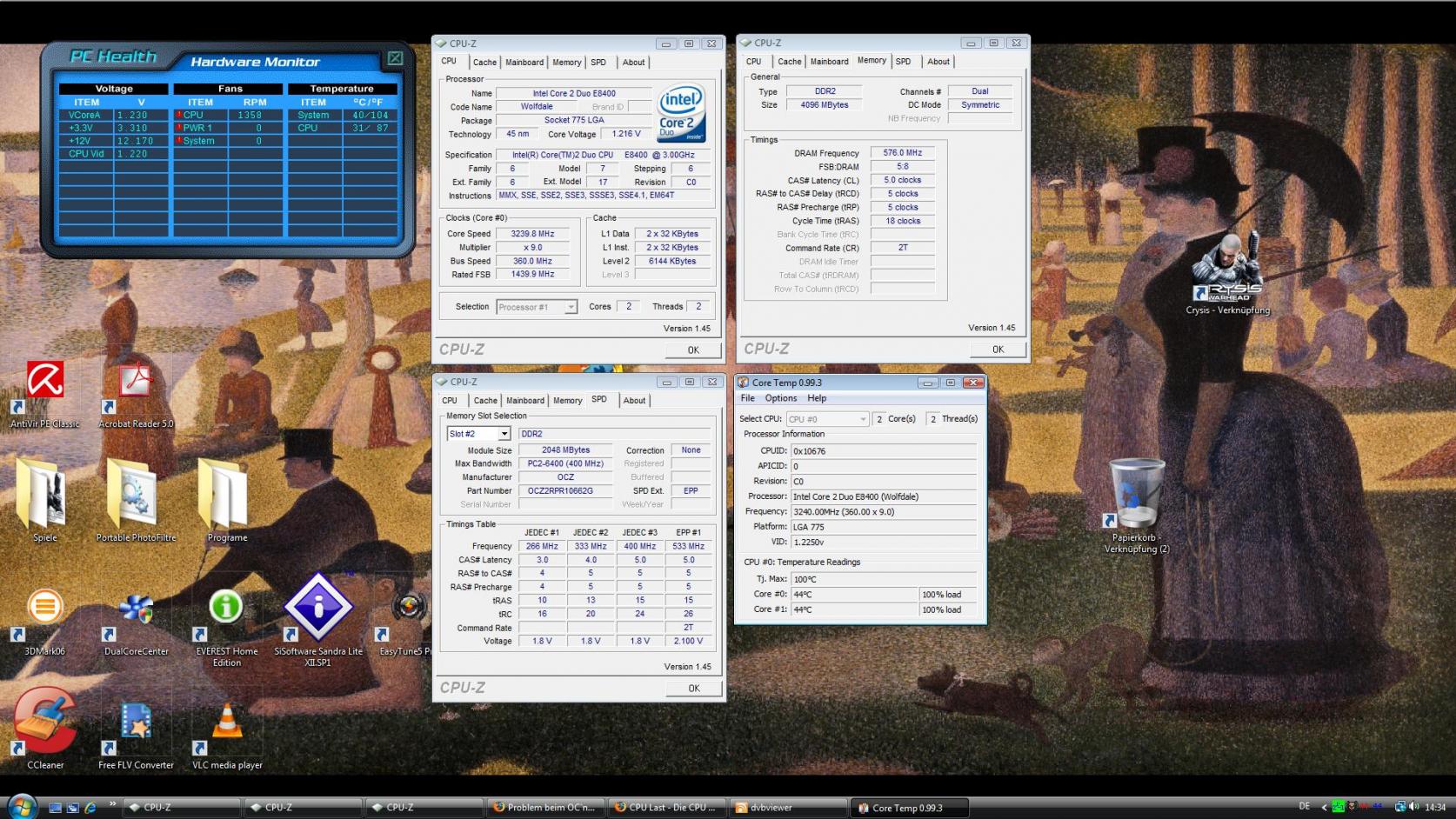Open the Programe folder icon

[227, 500]
